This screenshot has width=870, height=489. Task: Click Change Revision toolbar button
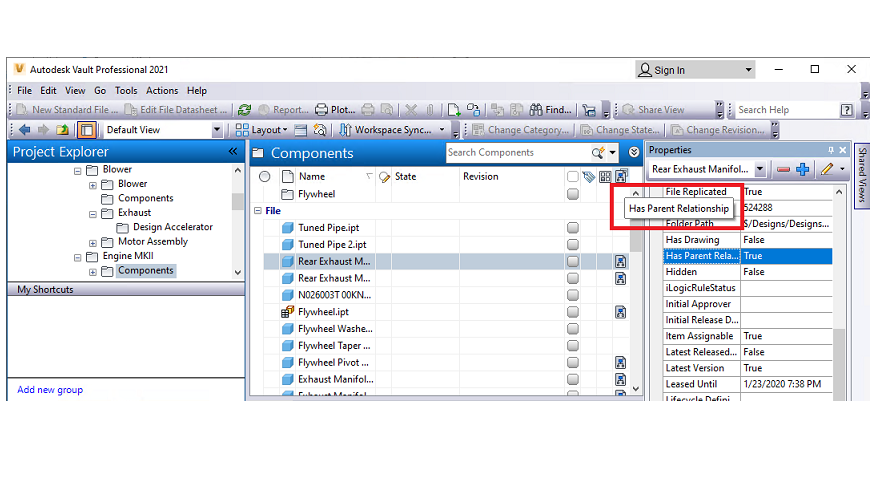tap(718, 130)
